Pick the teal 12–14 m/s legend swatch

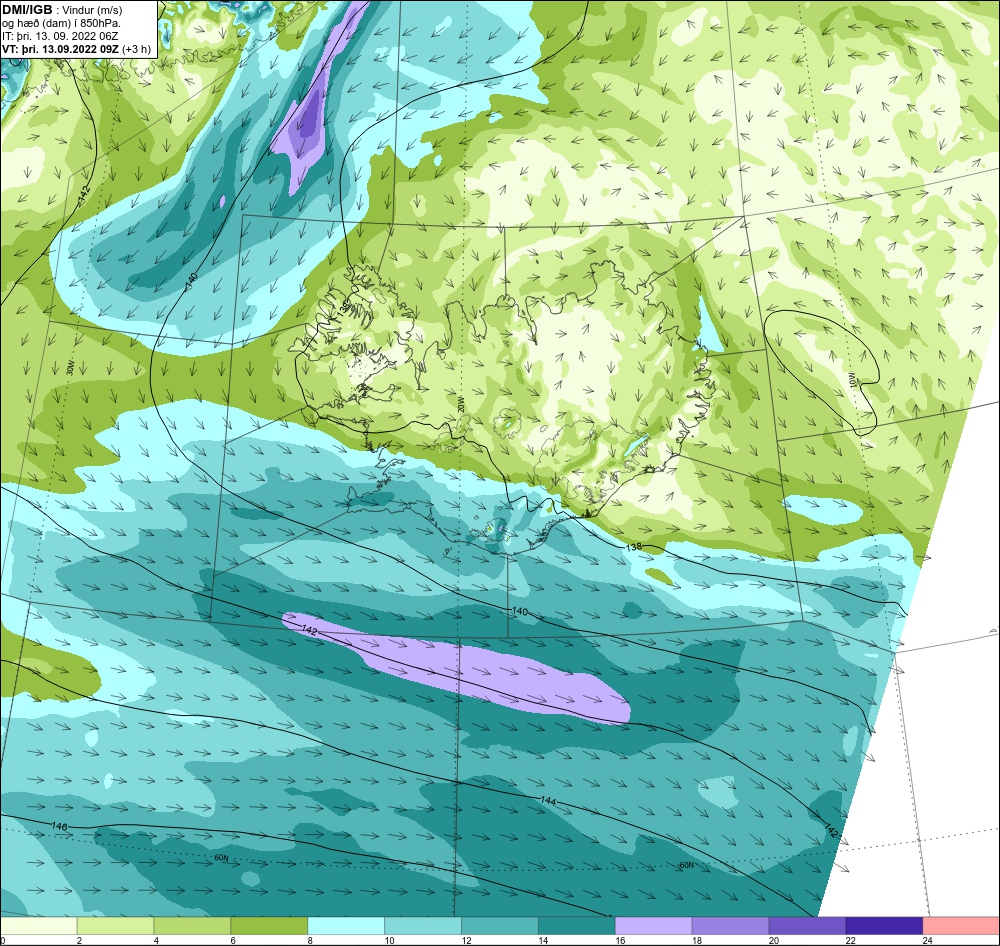pos(499,926)
